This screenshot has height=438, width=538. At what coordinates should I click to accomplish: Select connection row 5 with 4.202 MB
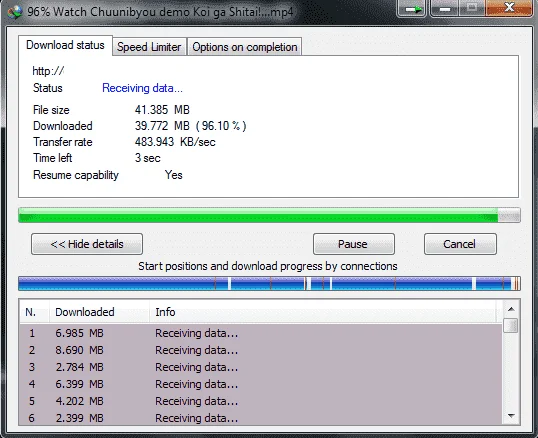pyautogui.click(x=261, y=401)
